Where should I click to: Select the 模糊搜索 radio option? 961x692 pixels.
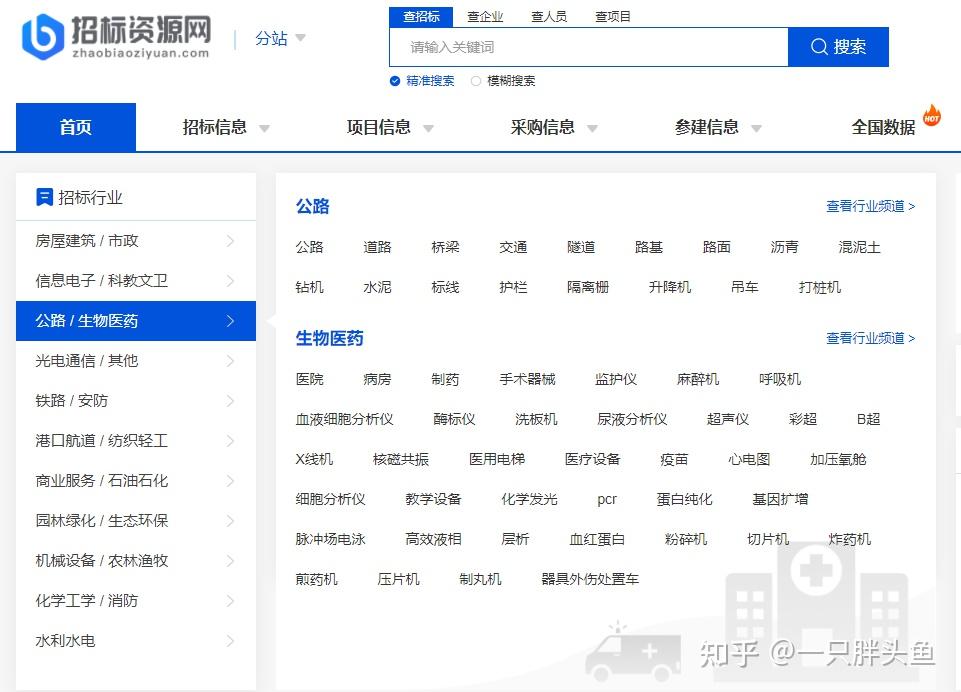point(476,81)
